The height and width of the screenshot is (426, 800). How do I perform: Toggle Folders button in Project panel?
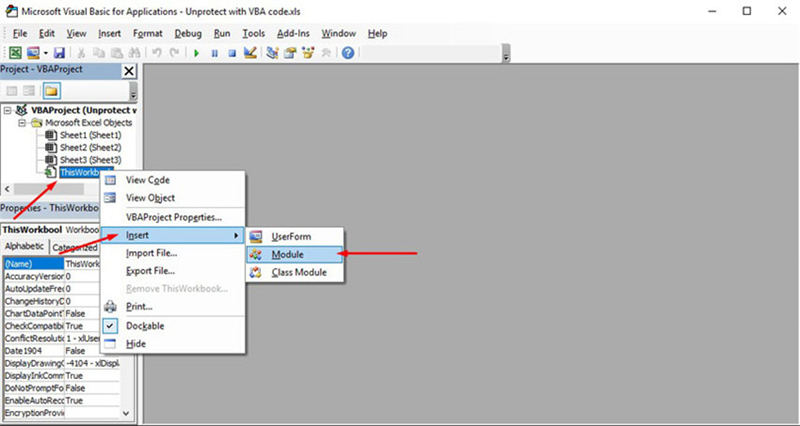[50, 91]
